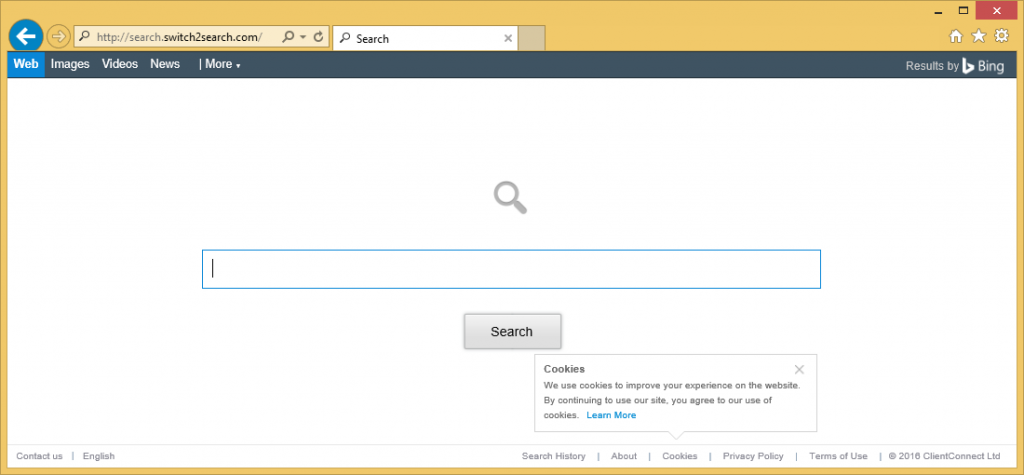The height and width of the screenshot is (475, 1024).
Task: Switch to the Videos tab
Action: 120,64
